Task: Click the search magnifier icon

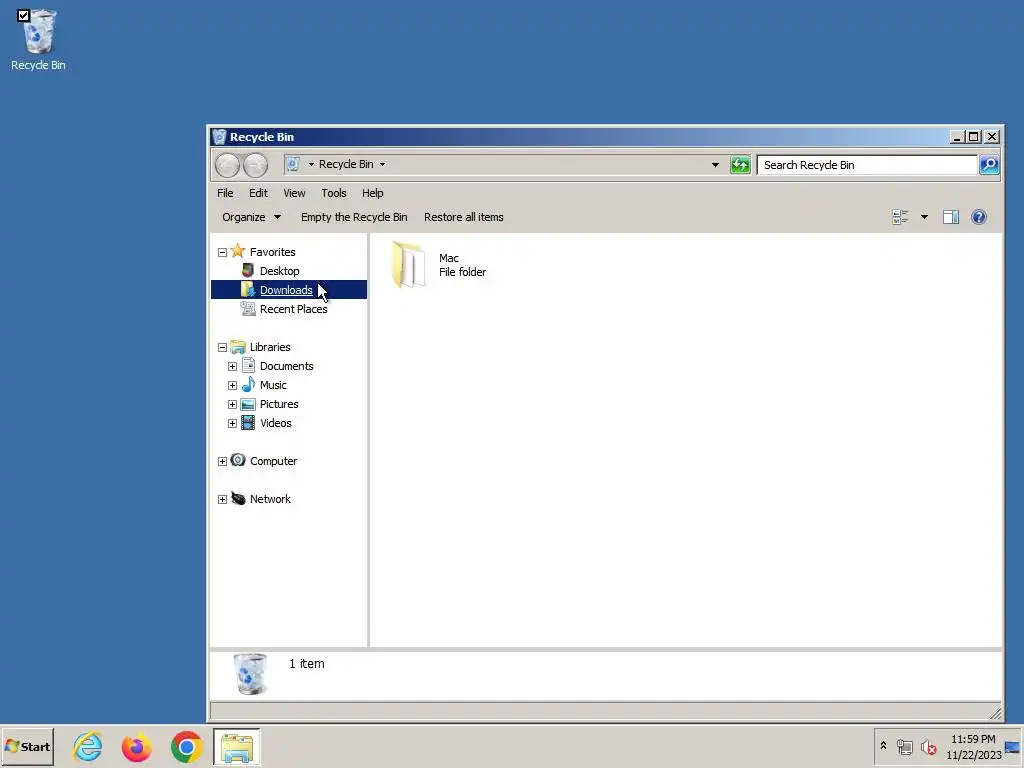Action: [x=989, y=165]
